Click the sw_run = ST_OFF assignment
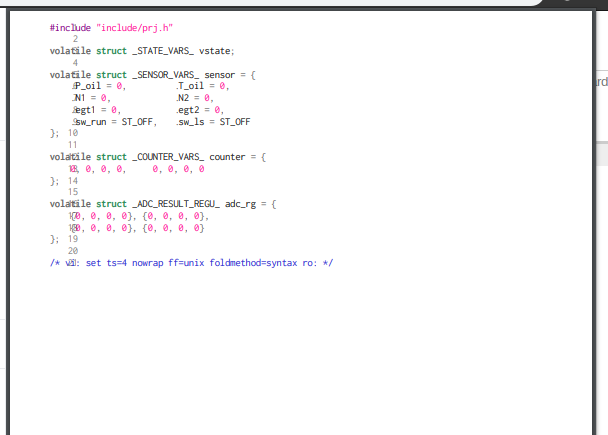The height and width of the screenshot is (435, 608). [114, 122]
